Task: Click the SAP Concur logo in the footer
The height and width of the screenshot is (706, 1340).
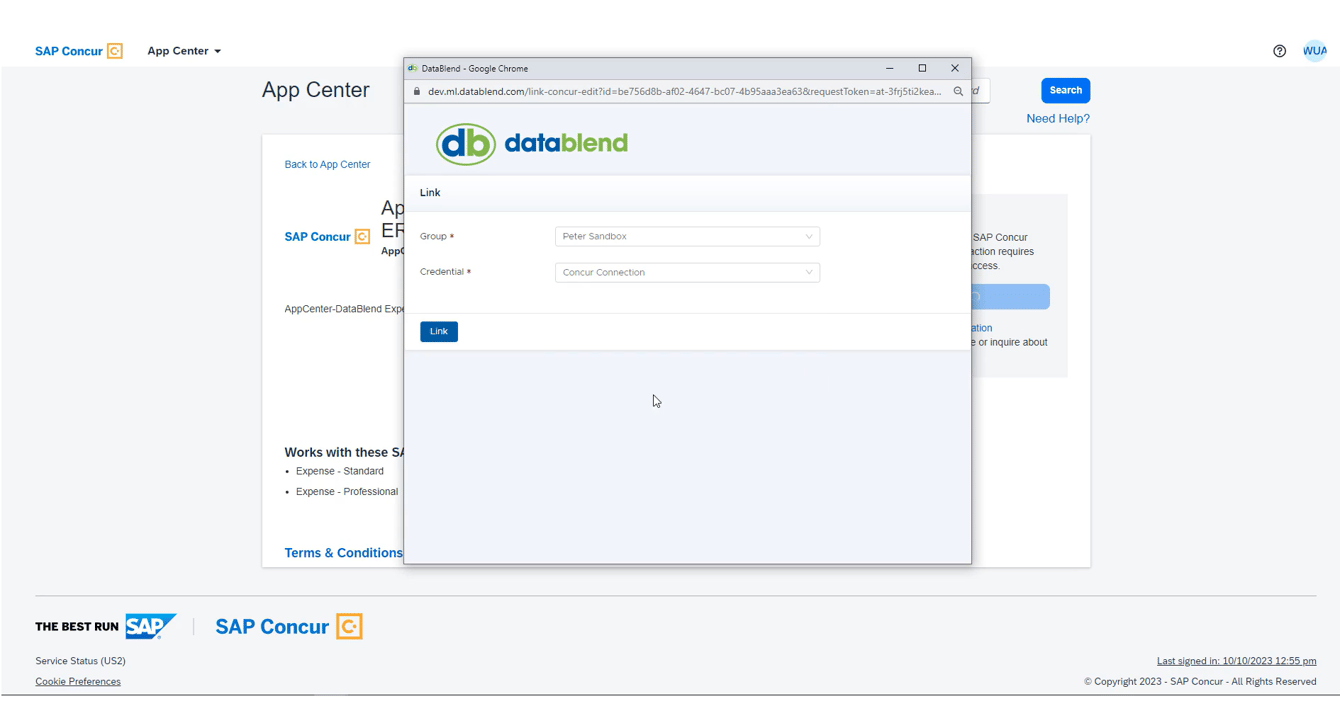Action: pyautogui.click(x=288, y=626)
